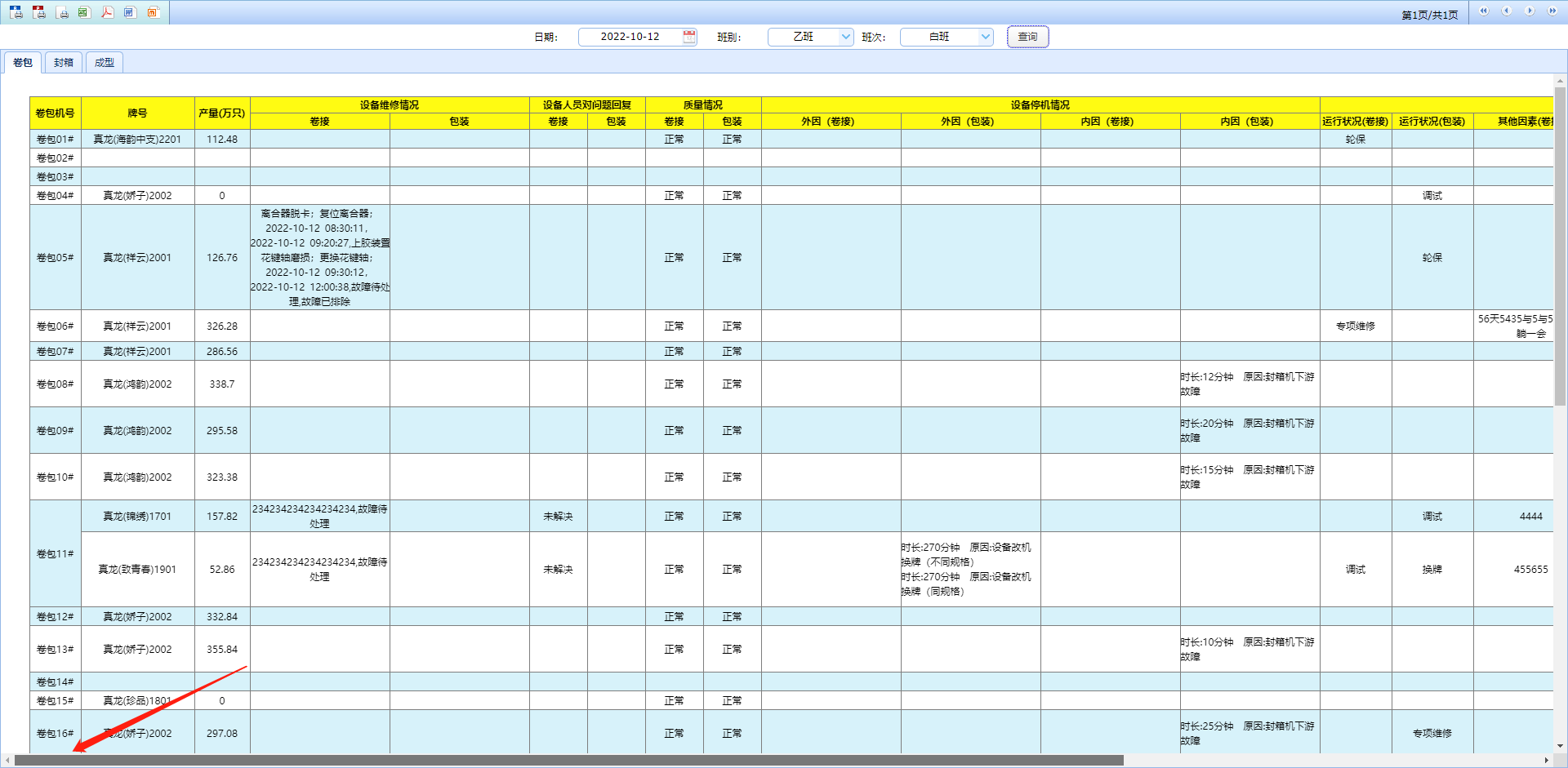Click the red-header print icon

(39, 12)
